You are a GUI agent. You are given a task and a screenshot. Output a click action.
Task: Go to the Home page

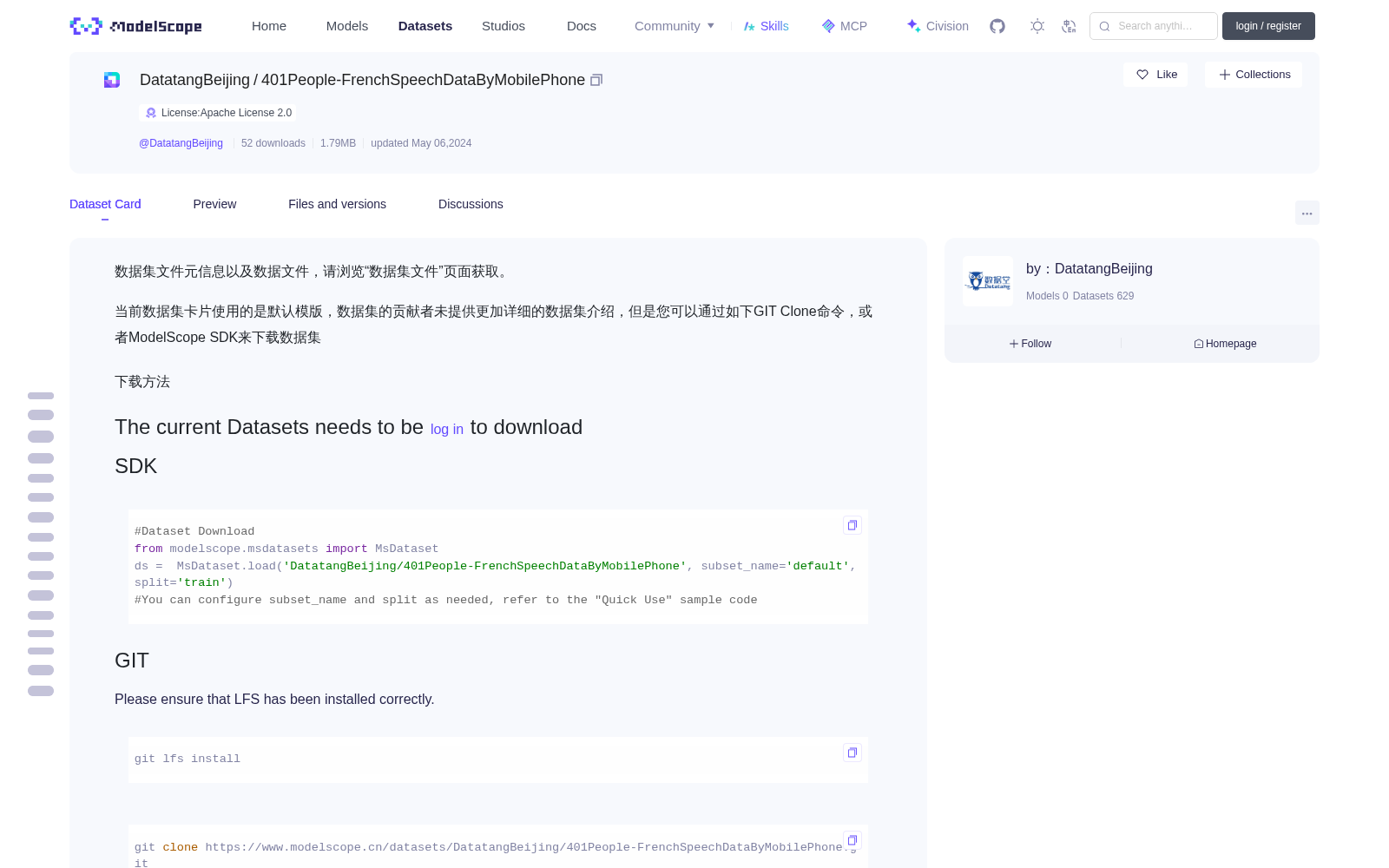[269, 26]
